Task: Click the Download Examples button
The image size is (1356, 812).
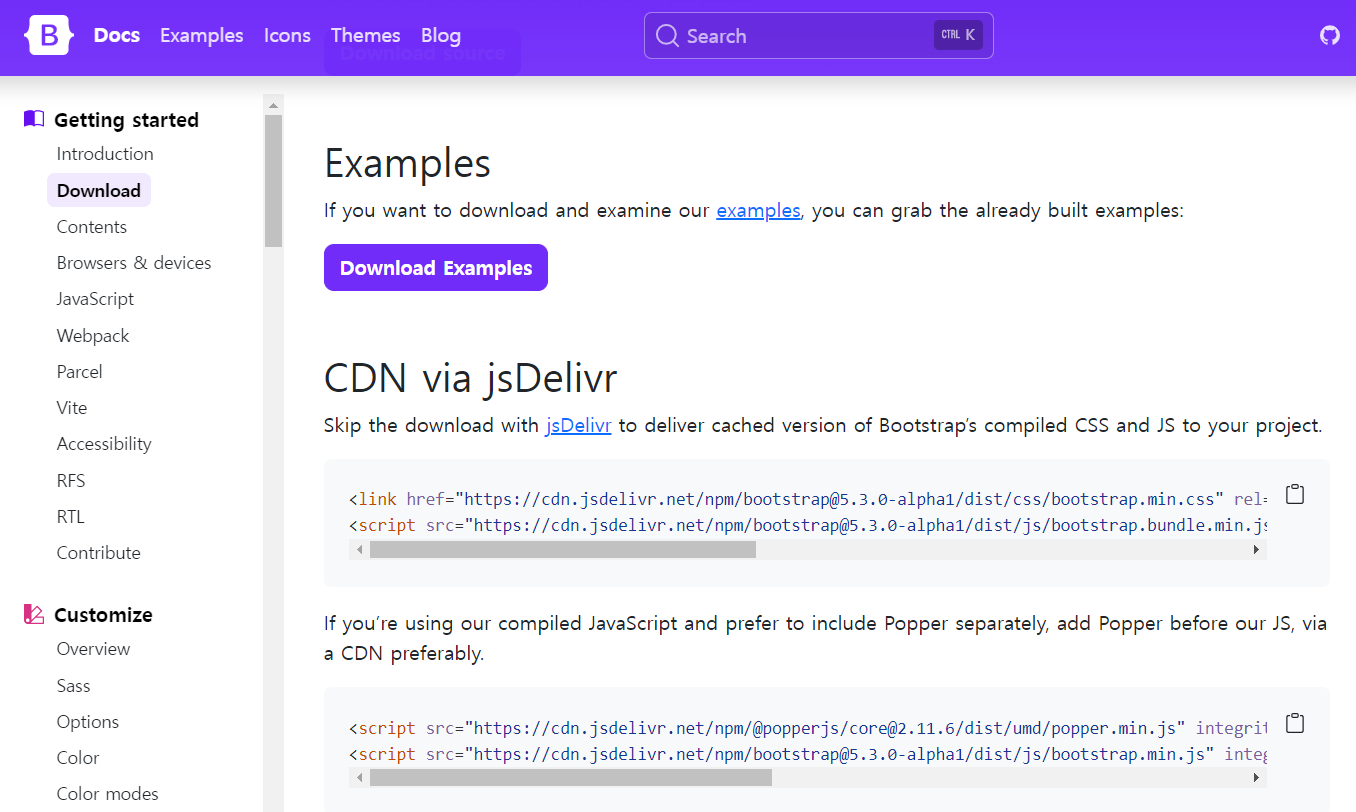Action: (x=436, y=268)
